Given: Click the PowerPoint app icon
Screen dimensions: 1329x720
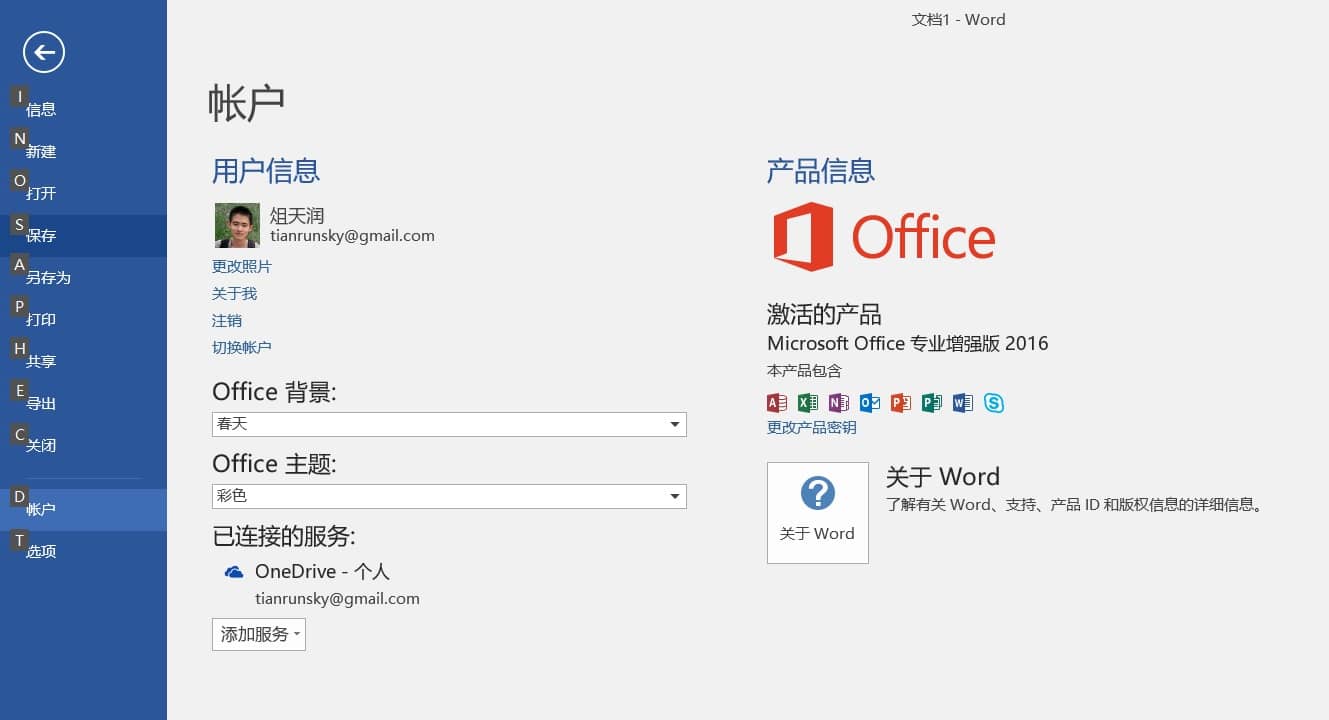Looking at the screenshot, I should coord(900,402).
